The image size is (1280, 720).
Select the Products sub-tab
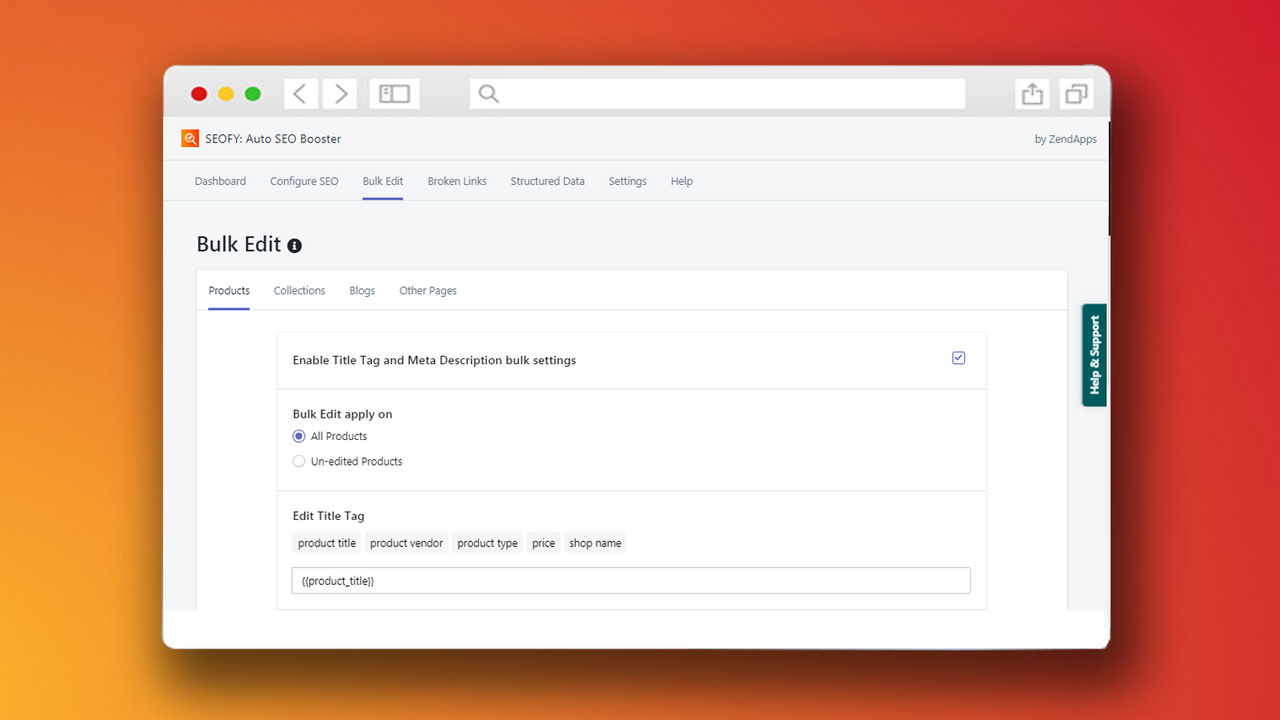229,290
